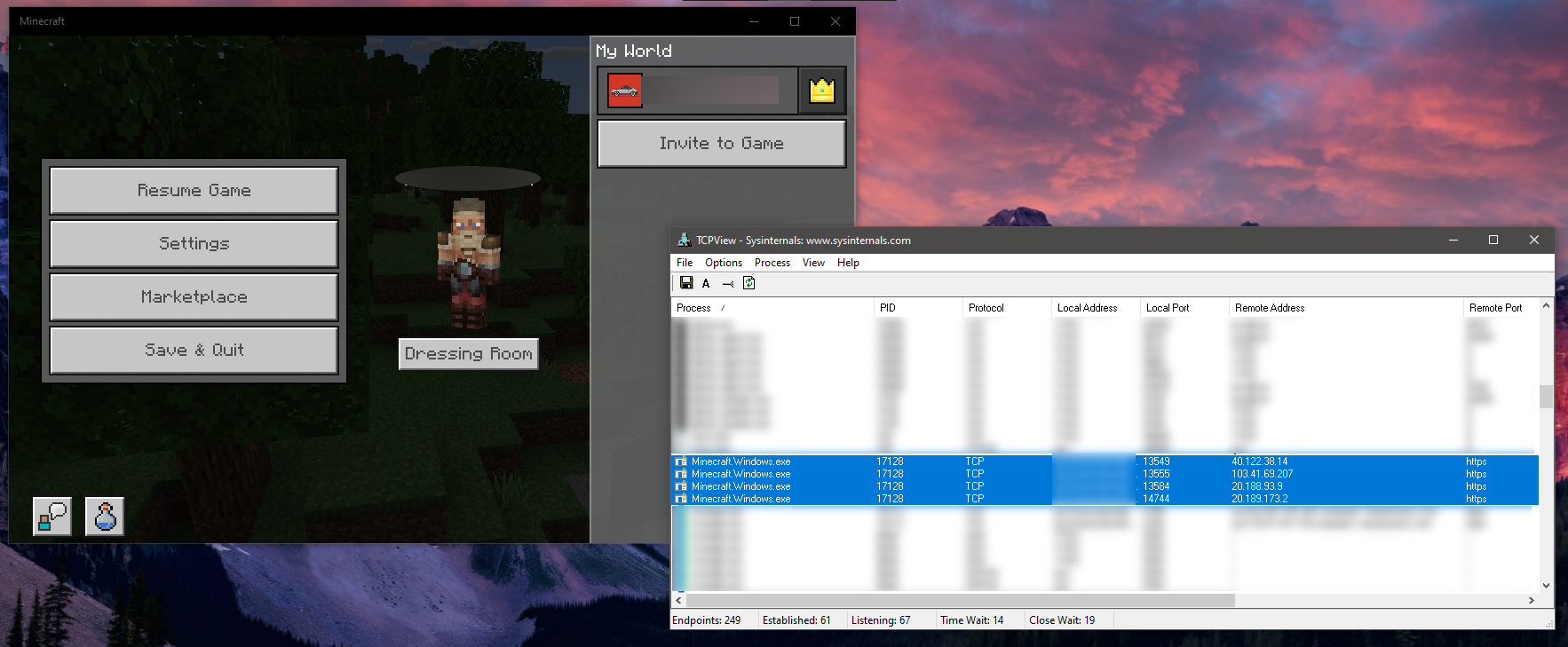The height and width of the screenshot is (647, 1568).
Task: Click the TCPView app icon in title bar
Action: coord(684,241)
